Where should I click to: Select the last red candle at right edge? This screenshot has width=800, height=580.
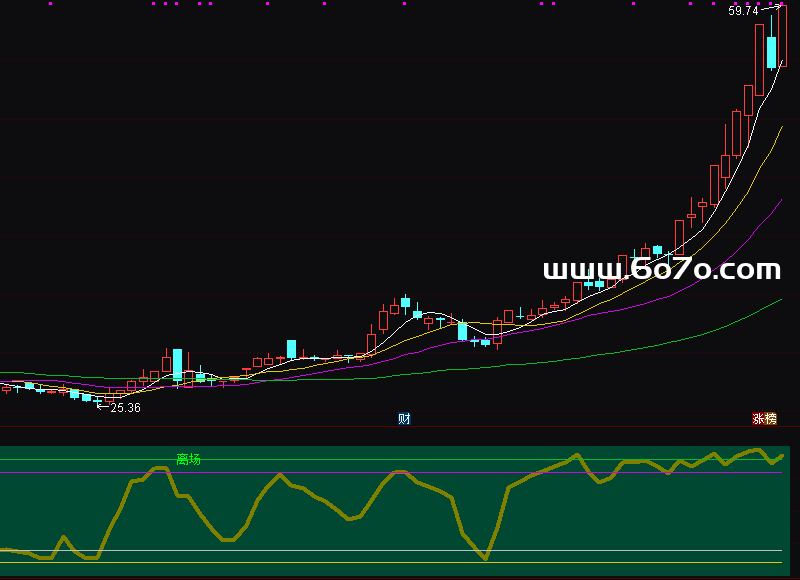(x=783, y=35)
